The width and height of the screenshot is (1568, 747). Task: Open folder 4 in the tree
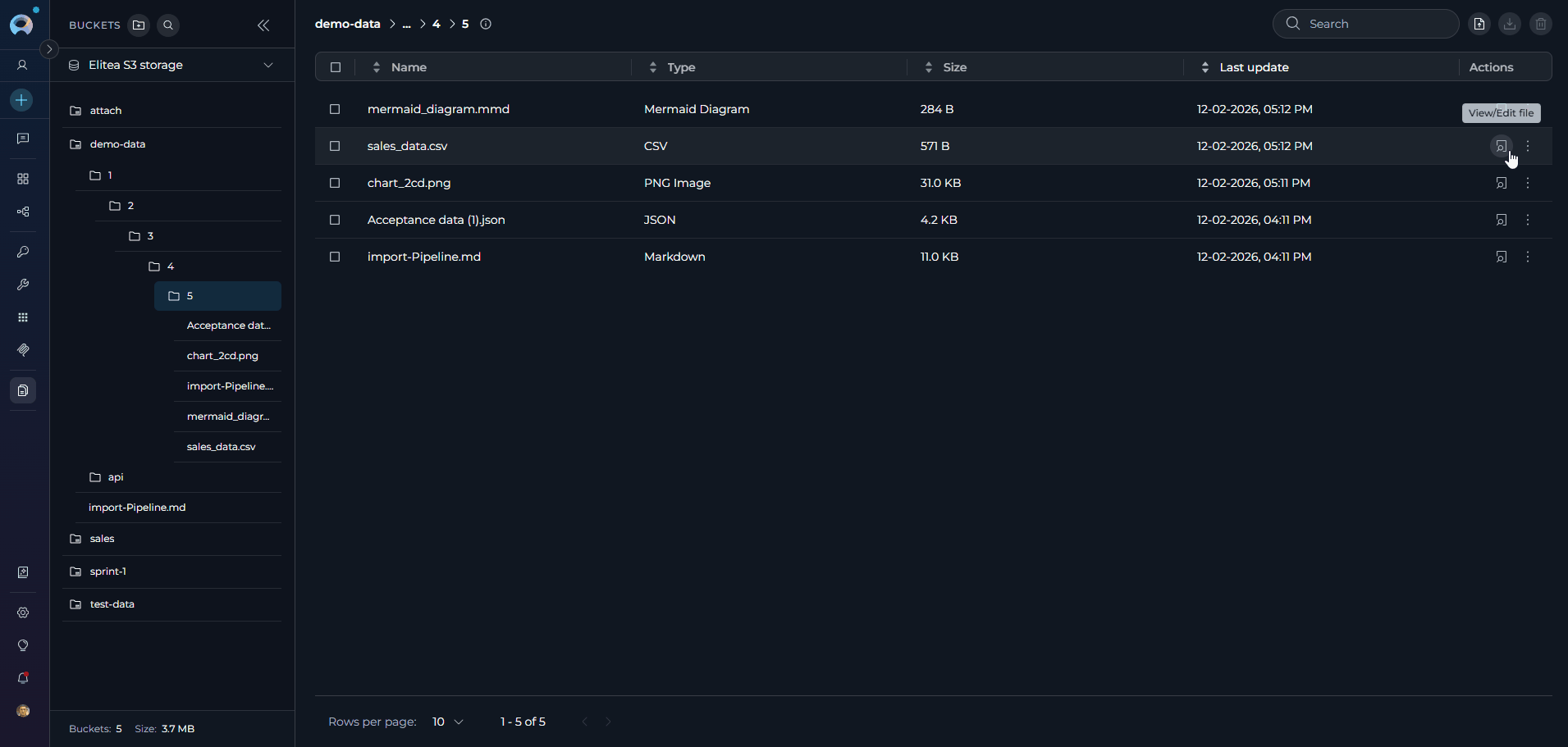pos(208,266)
